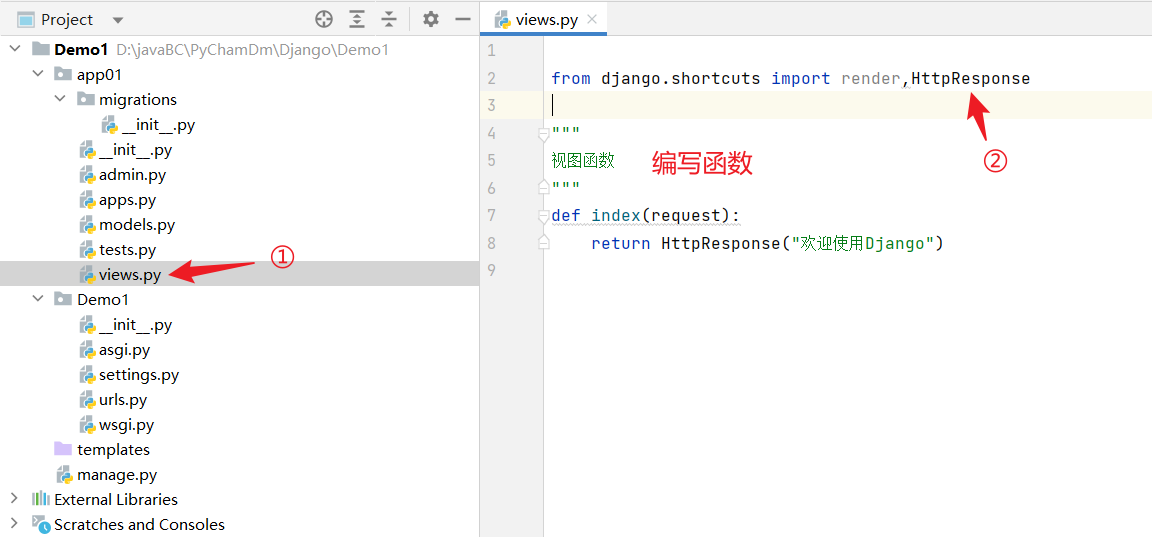Click the Python file icon beside admin.py
The width and height of the screenshot is (1152, 537).
88,175
